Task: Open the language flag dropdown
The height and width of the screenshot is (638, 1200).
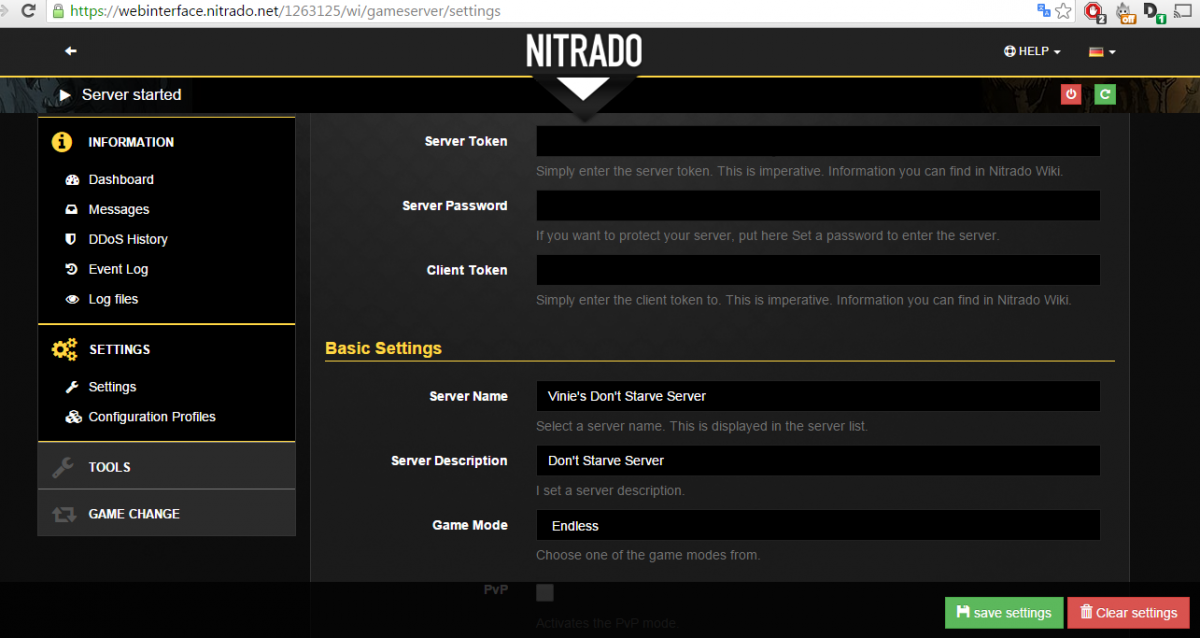Action: click(1102, 51)
